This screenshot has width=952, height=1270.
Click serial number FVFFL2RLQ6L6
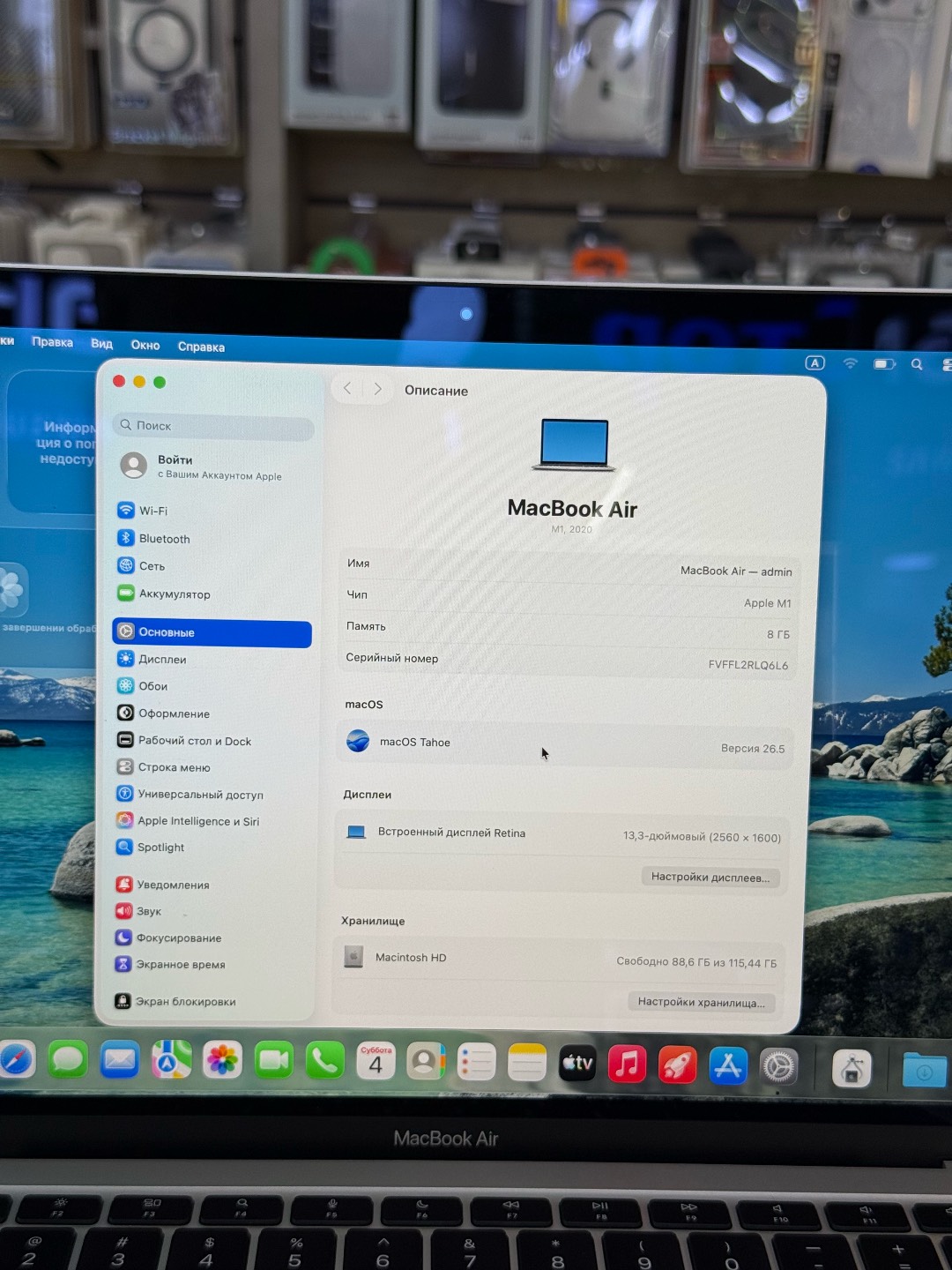tap(748, 665)
